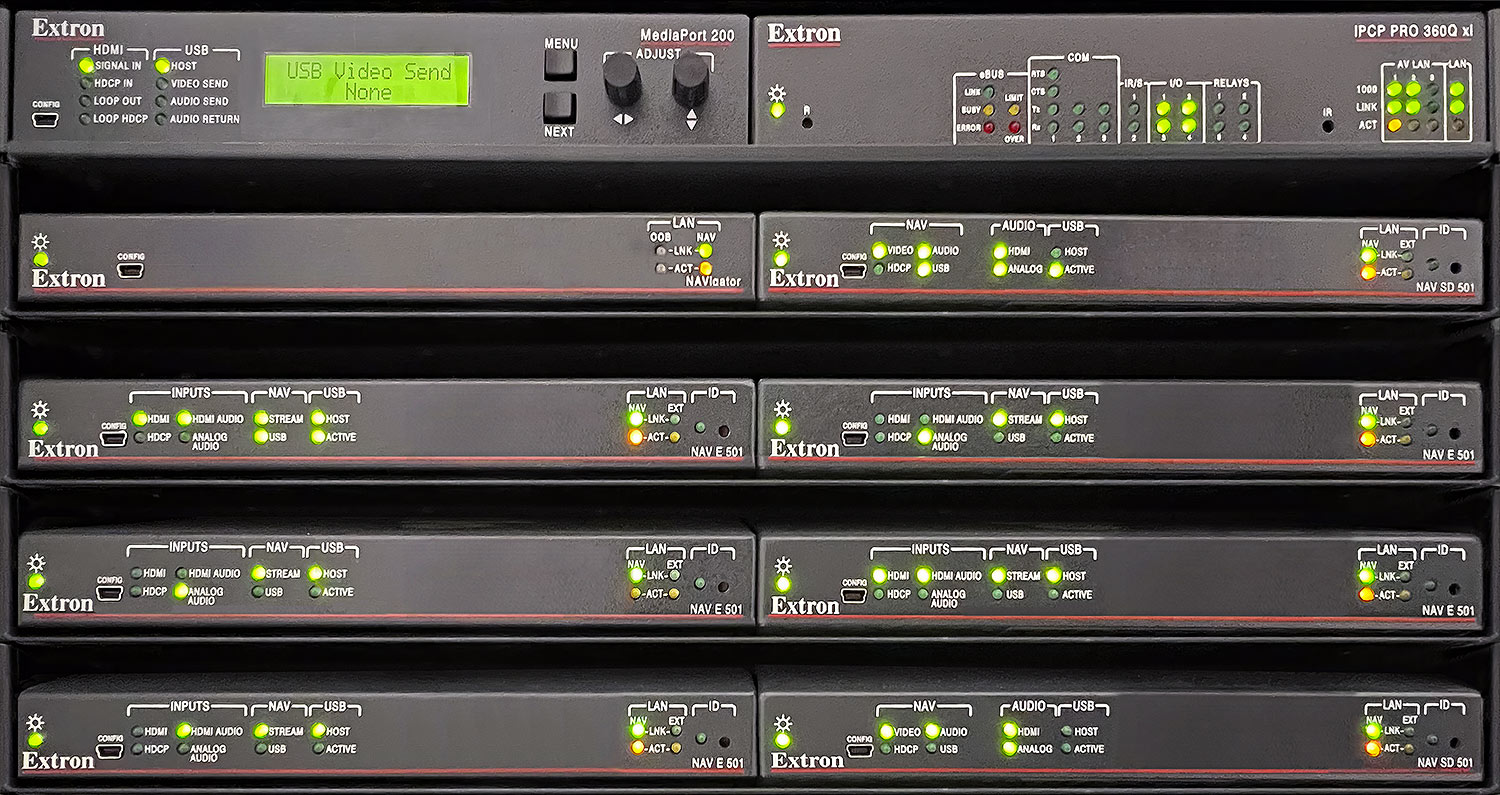The image size is (1500, 795).
Task: Click the I/O 4 LED on the IPCP
Action: point(1189,127)
